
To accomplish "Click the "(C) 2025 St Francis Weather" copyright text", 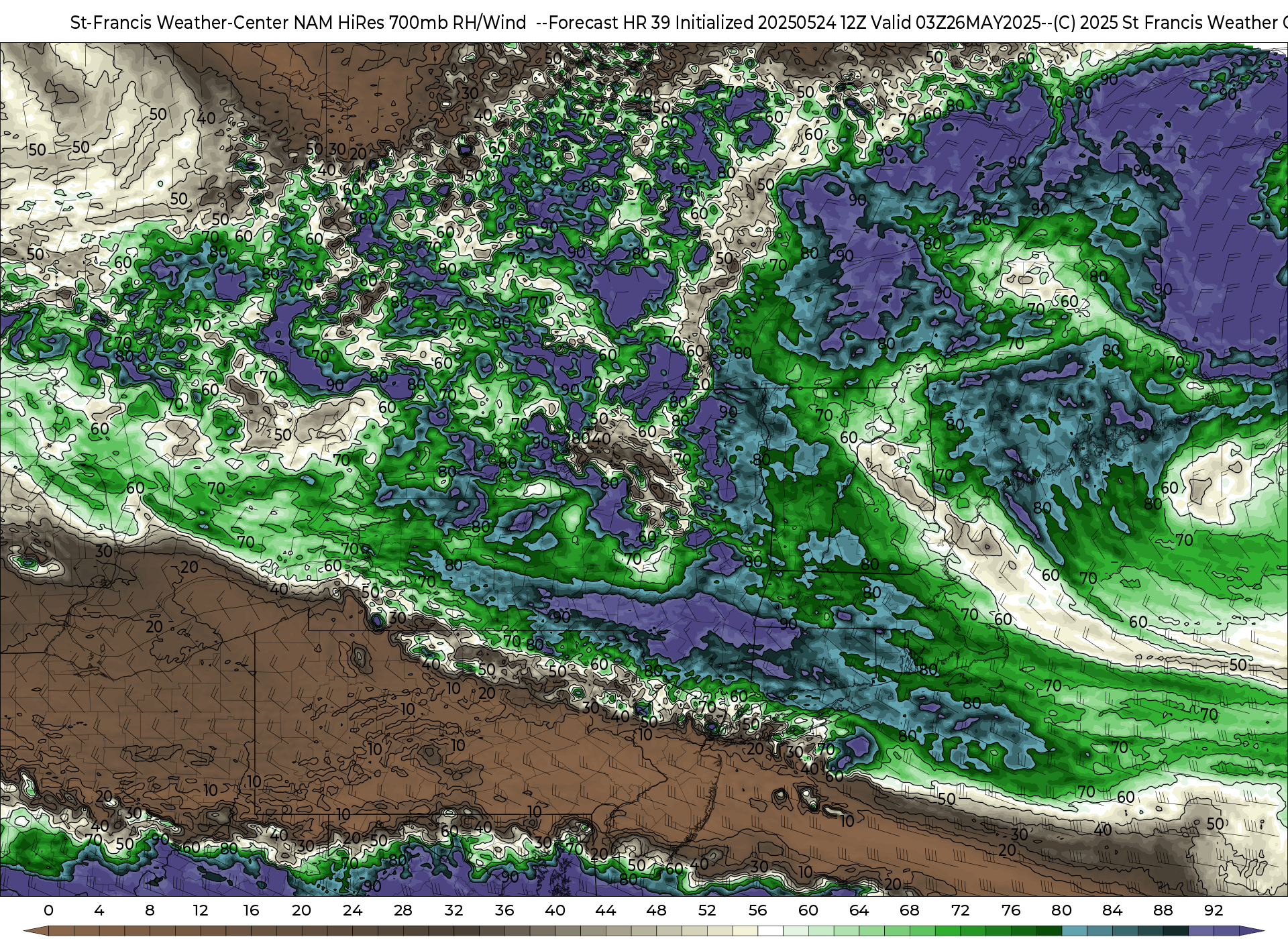I will pyautogui.click(x=1165, y=23).
